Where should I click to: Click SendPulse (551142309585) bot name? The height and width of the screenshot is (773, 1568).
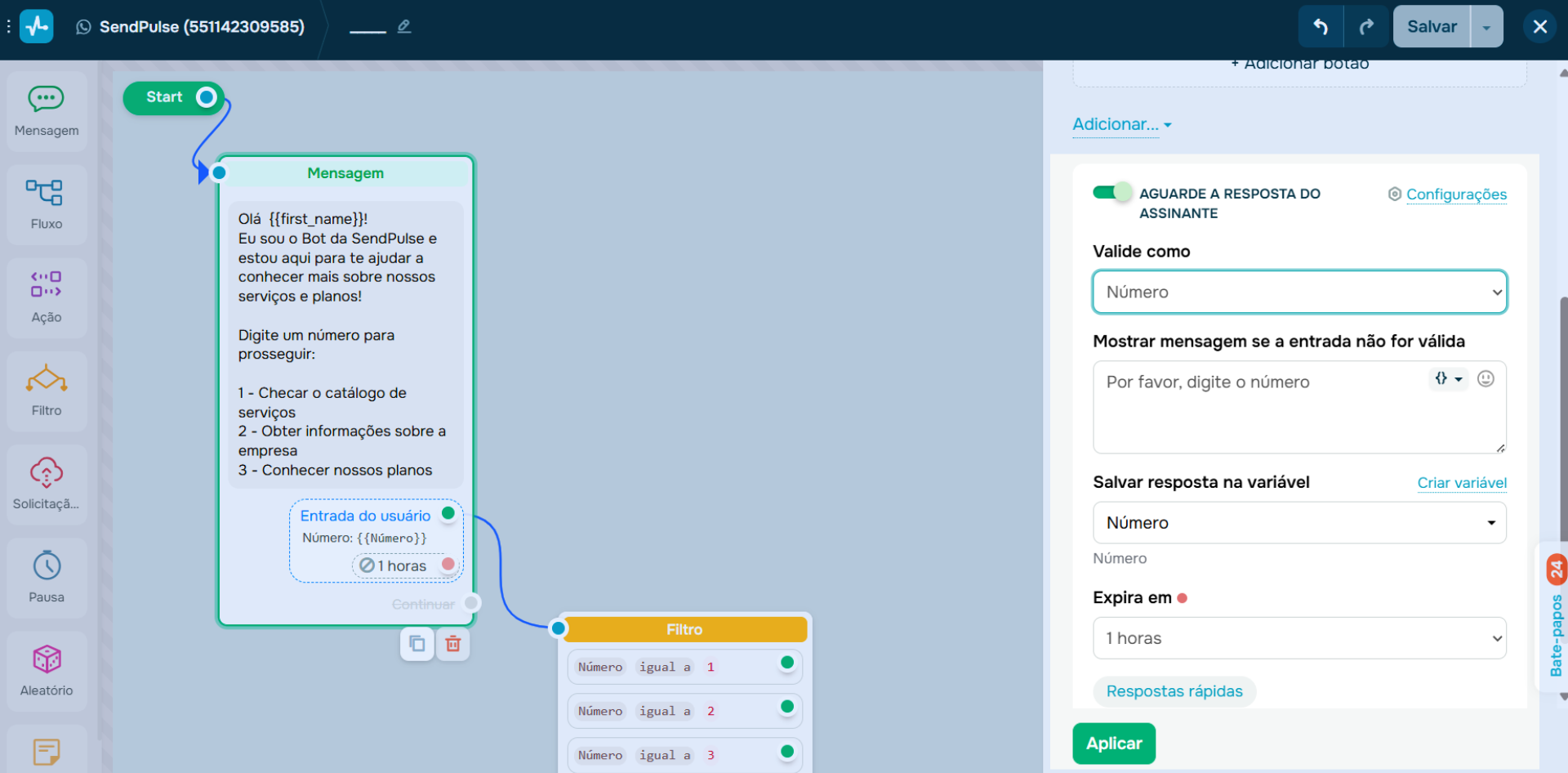point(202,27)
